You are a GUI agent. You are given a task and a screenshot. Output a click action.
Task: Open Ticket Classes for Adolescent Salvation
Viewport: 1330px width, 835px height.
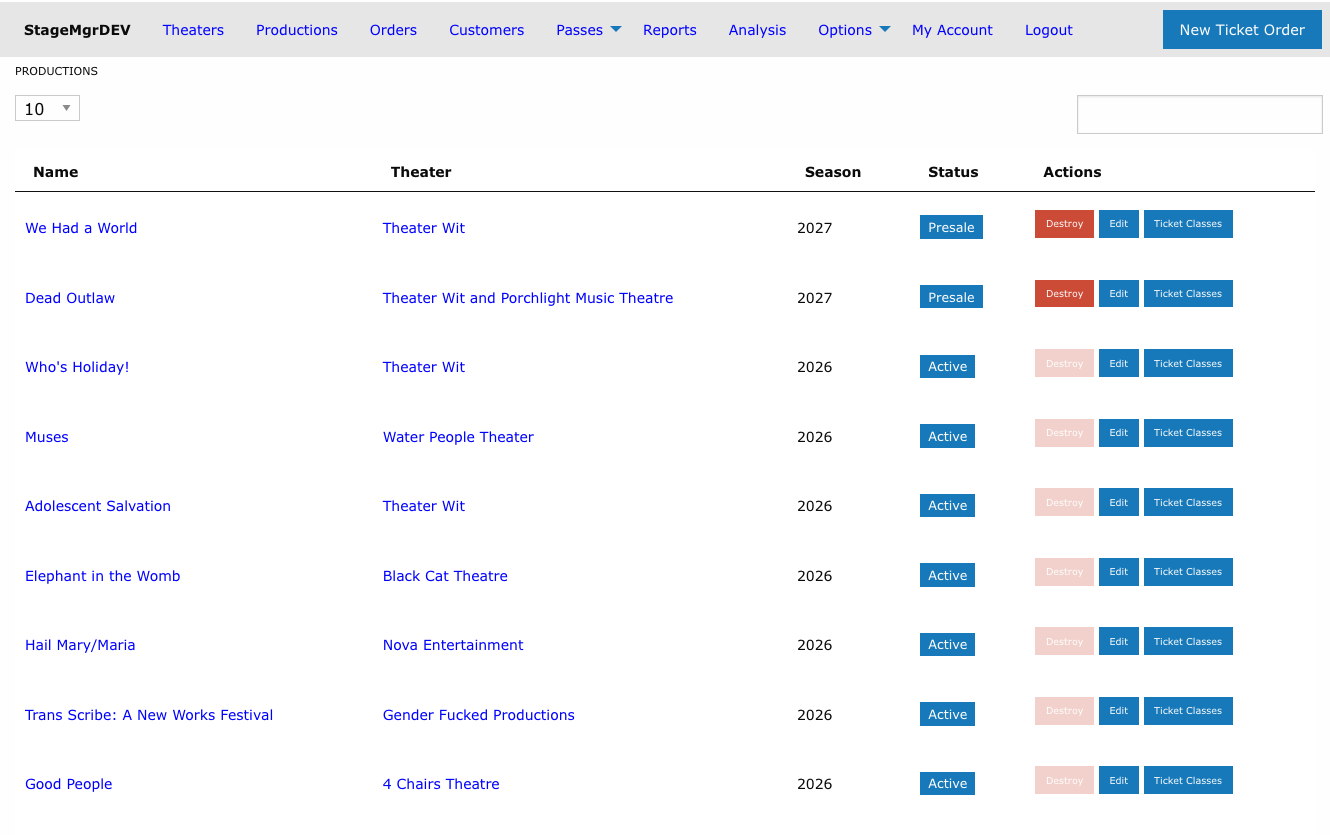tap(1188, 502)
